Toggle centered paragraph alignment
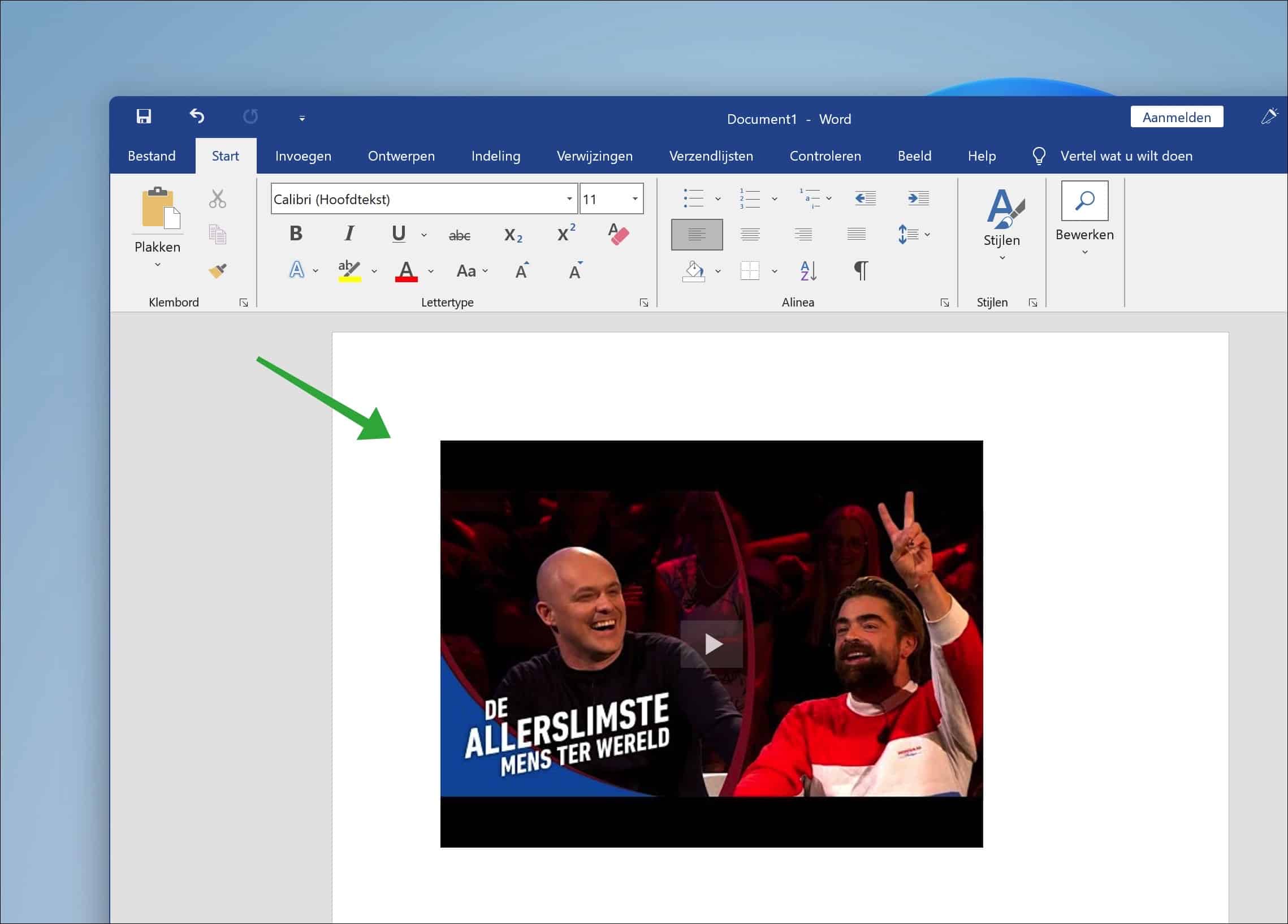The height and width of the screenshot is (924, 1288). pyautogui.click(x=750, y=234)
